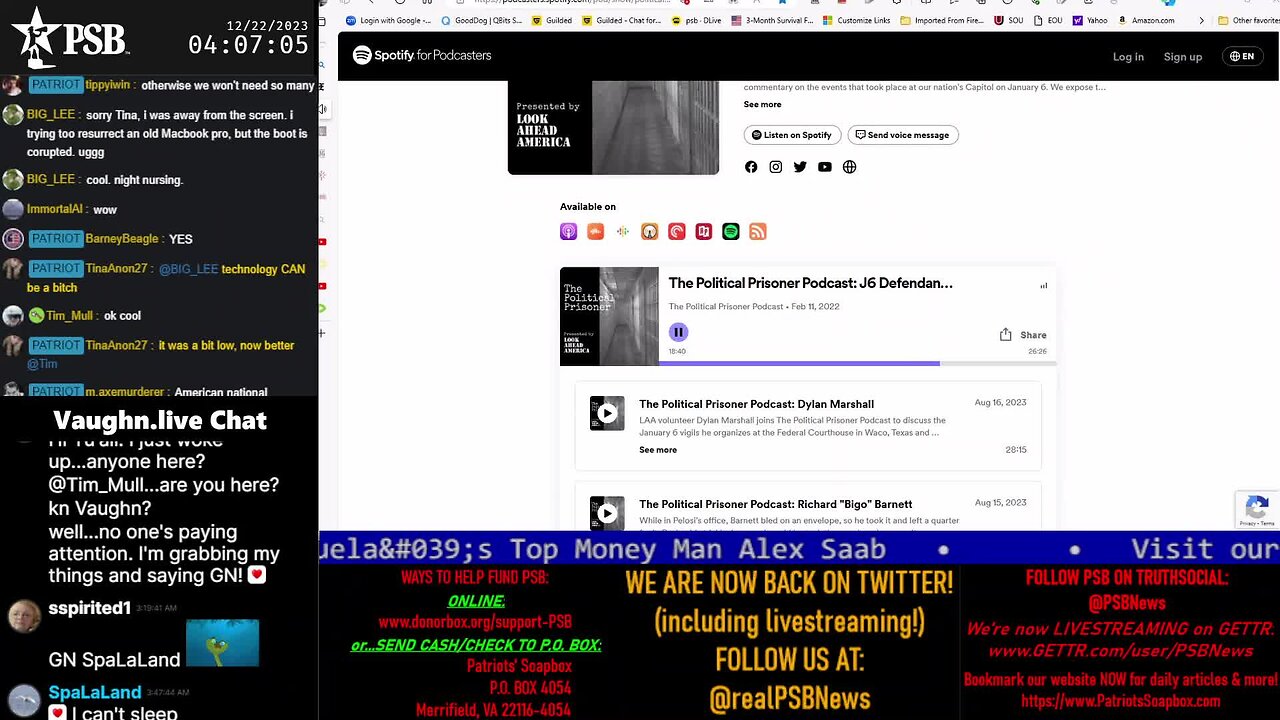
Task: Click the date Aug 16, 2023
Action: pyautogui.click(x=1000, y=403)
